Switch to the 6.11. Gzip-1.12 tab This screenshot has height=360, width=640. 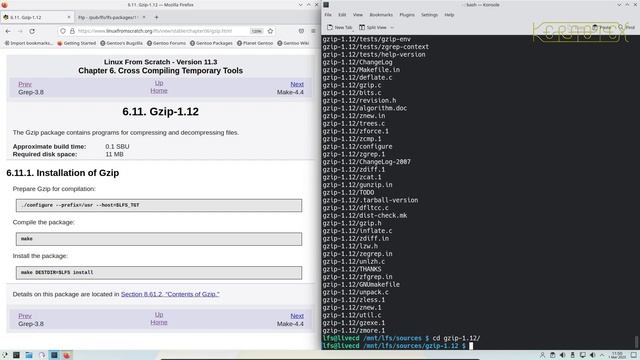point(37,18)
